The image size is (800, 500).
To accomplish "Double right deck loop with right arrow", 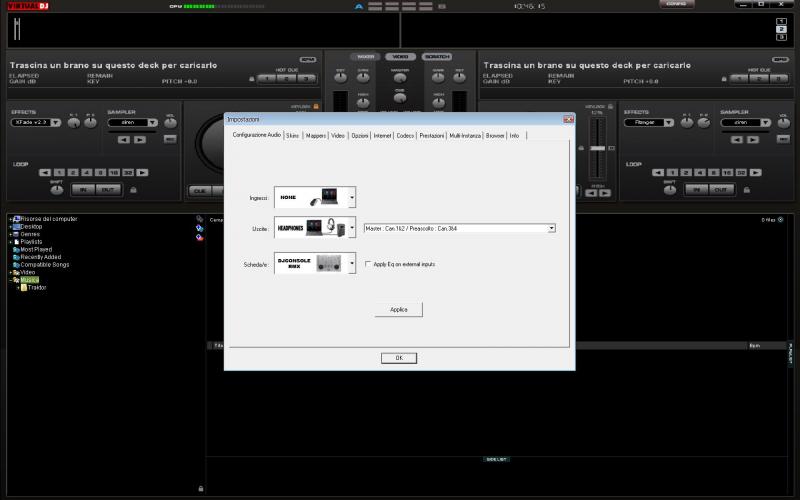I will (756, 172).
